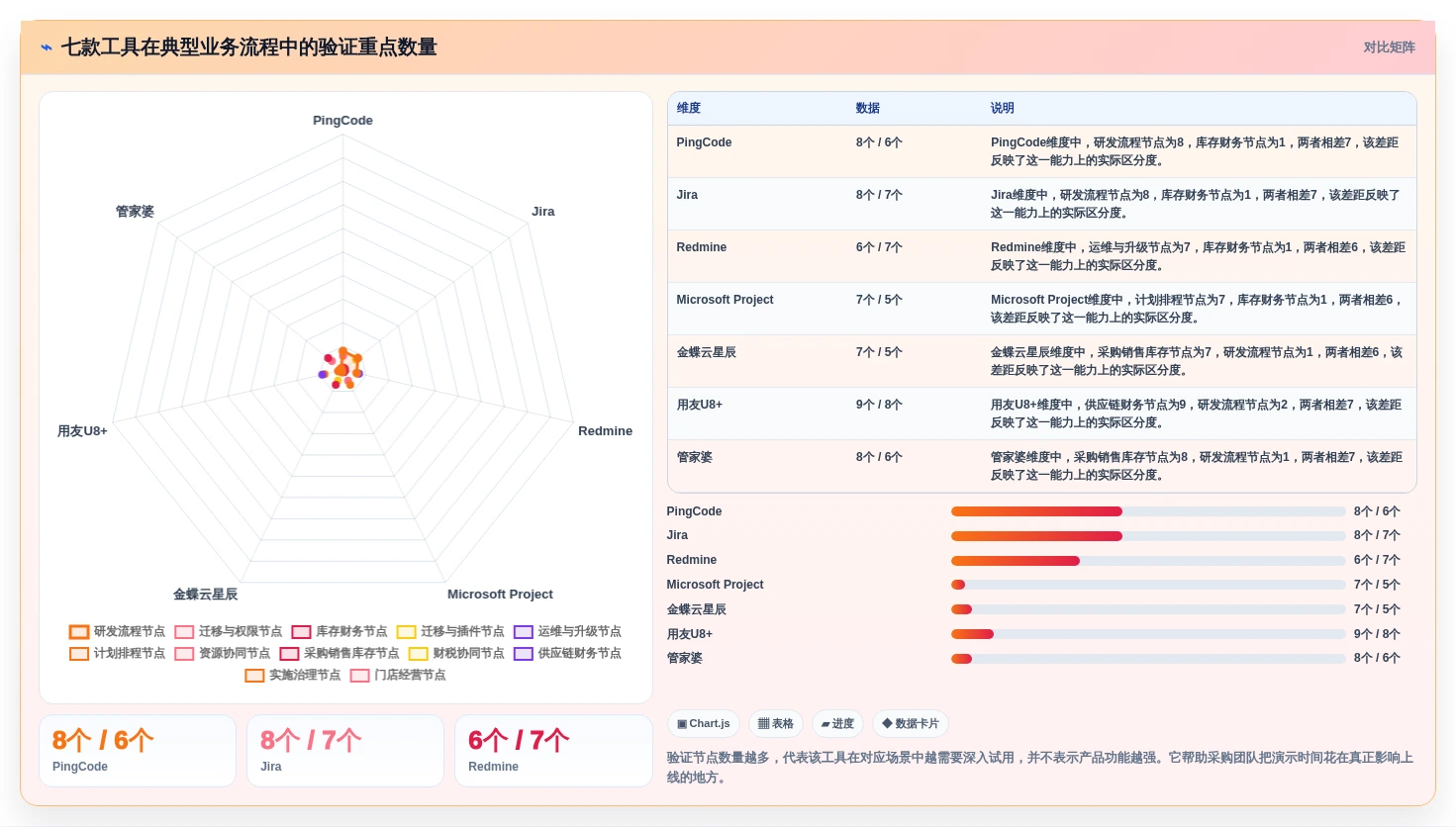The image size is (1456, 827).
Task: Click the 金蝶云星辰 radar axis label
Action: pos(206,595)
